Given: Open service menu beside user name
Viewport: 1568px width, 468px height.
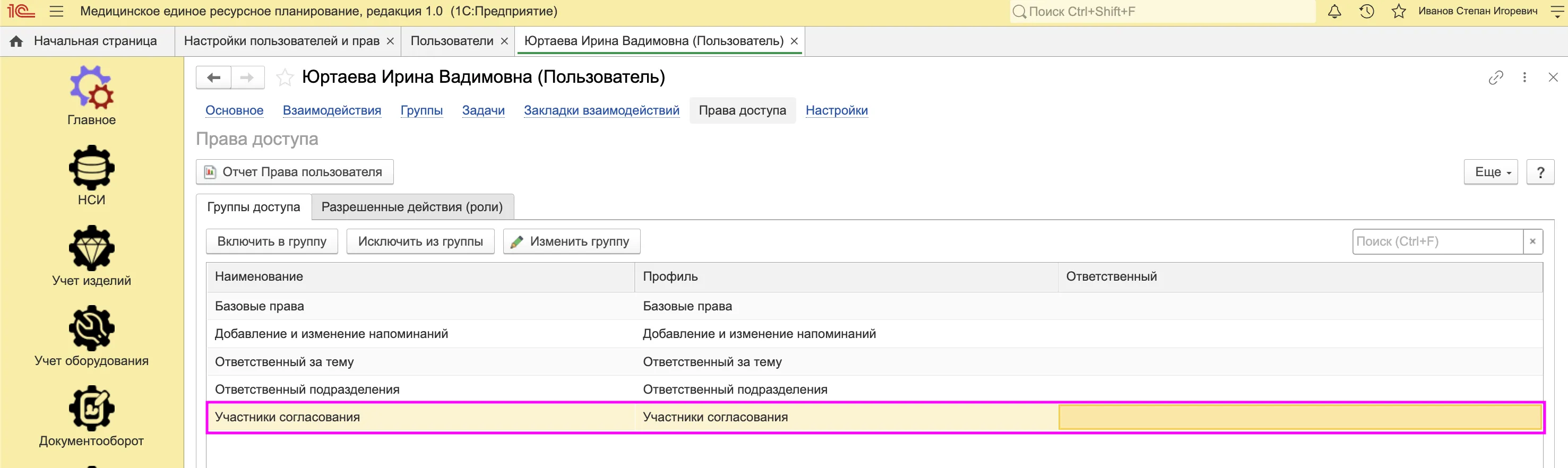Looking at the screenshot, I should pos(1556,12).
